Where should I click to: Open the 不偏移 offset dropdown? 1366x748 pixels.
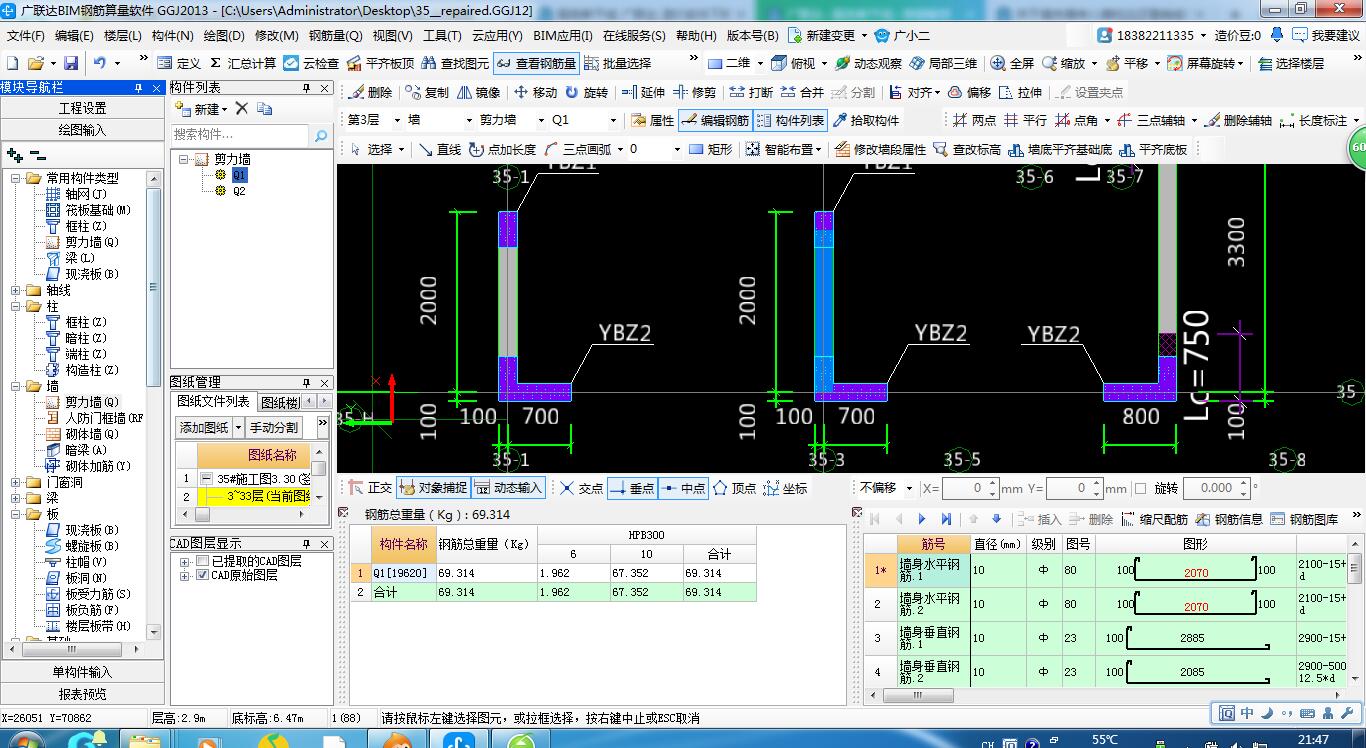908,488
